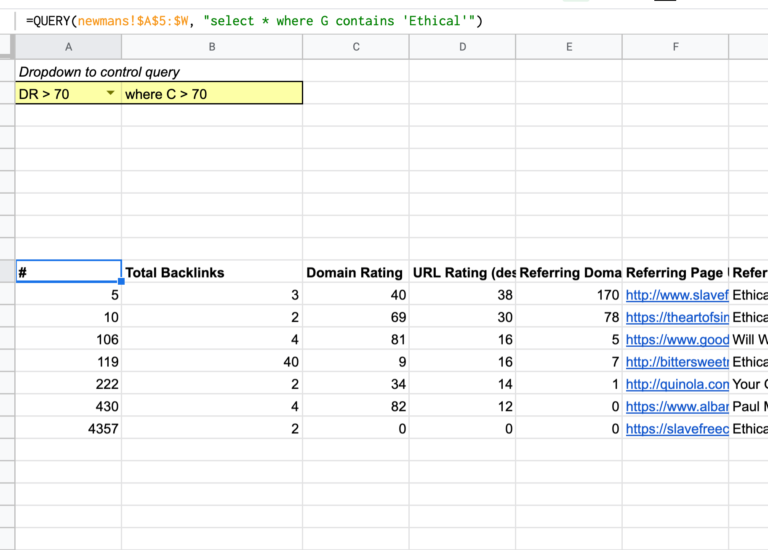
Task: Select column C header
Action: [x=355, y=47]
